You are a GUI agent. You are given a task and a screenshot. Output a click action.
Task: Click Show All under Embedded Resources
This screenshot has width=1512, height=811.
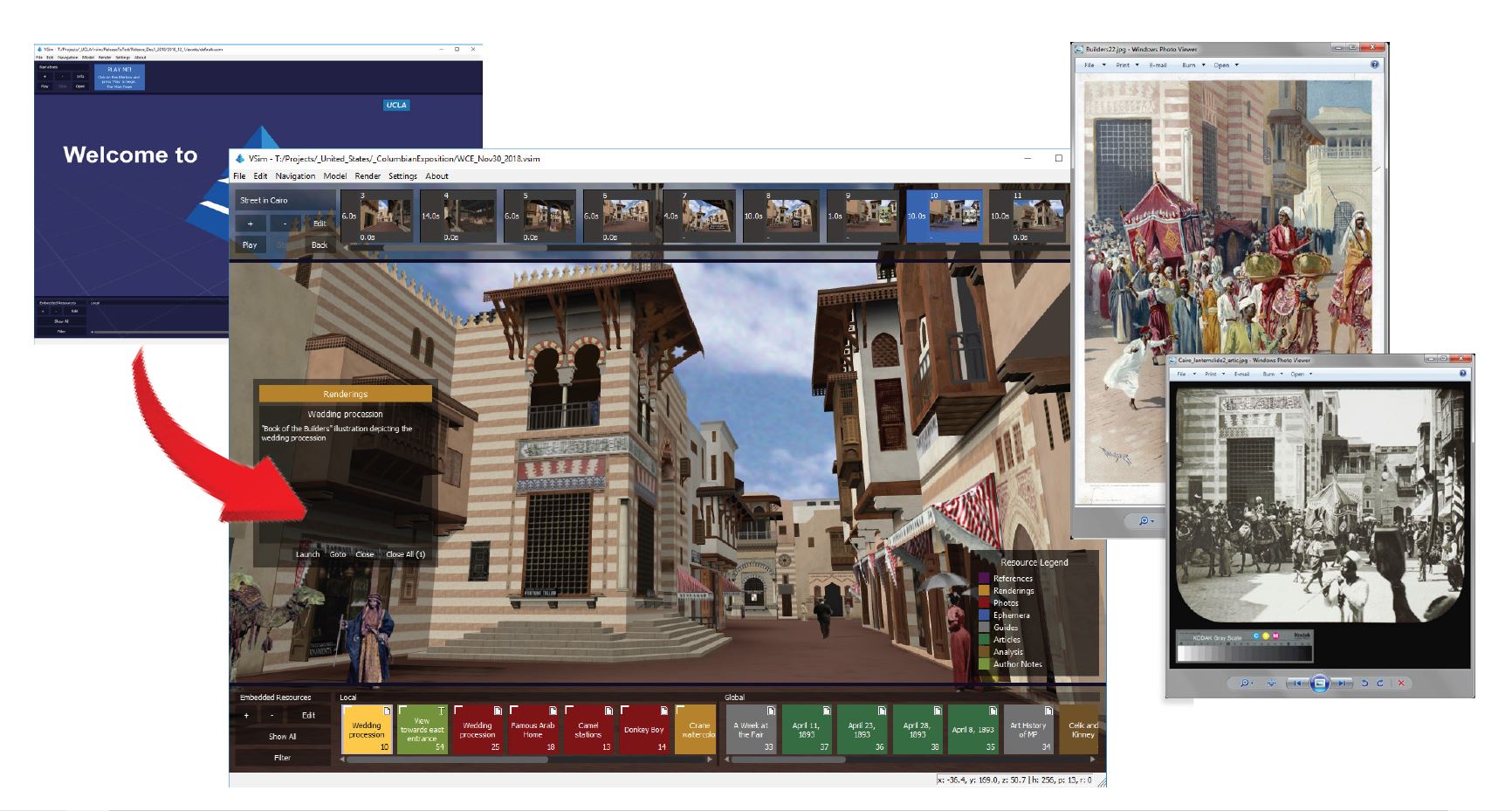point(282,737)
